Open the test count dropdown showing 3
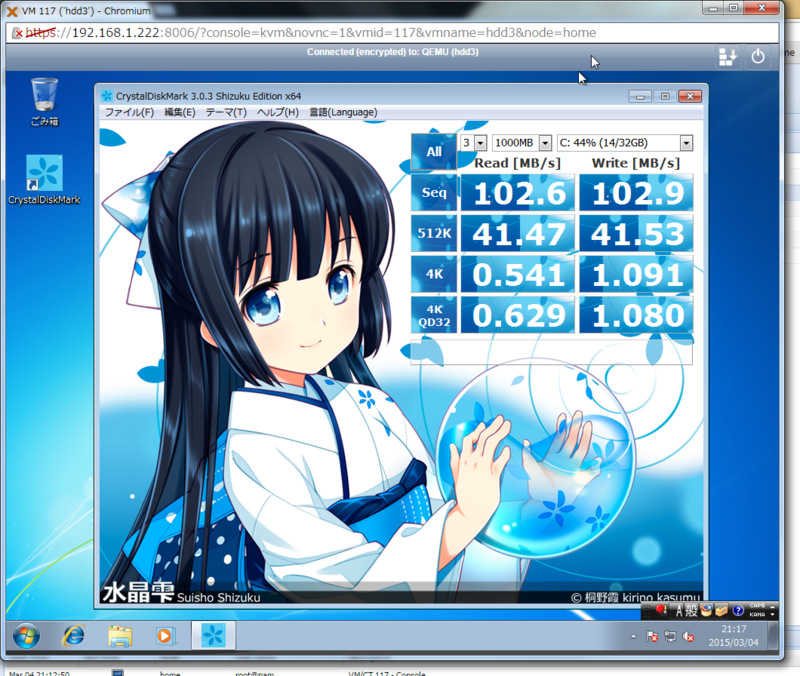Screen dimensions: 800x676 pos(473,143)
